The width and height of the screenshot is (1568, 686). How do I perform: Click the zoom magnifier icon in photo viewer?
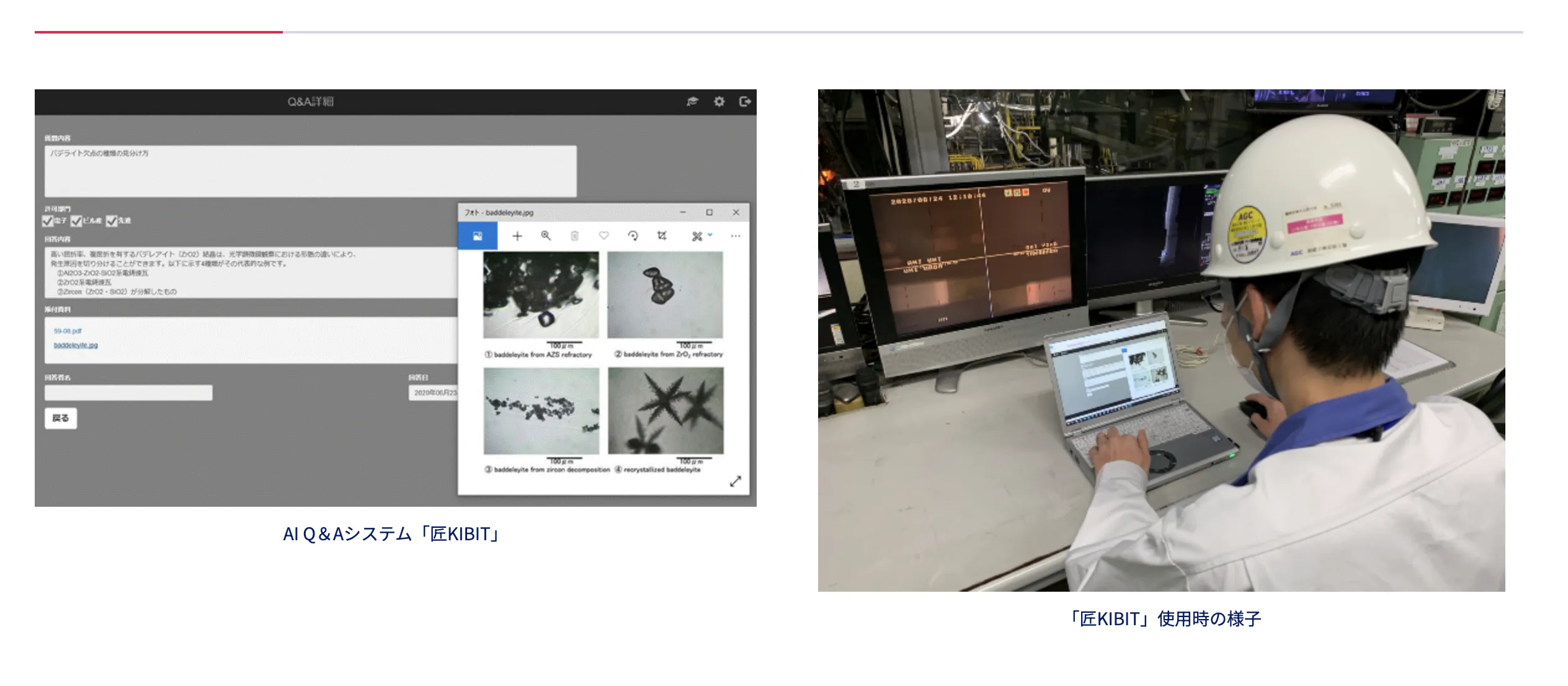coord(546,236)
